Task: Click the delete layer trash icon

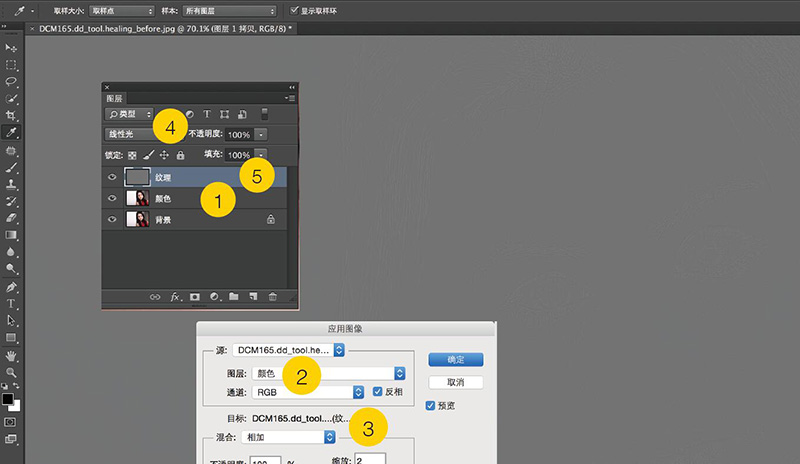Action: [x=271, y=297]
